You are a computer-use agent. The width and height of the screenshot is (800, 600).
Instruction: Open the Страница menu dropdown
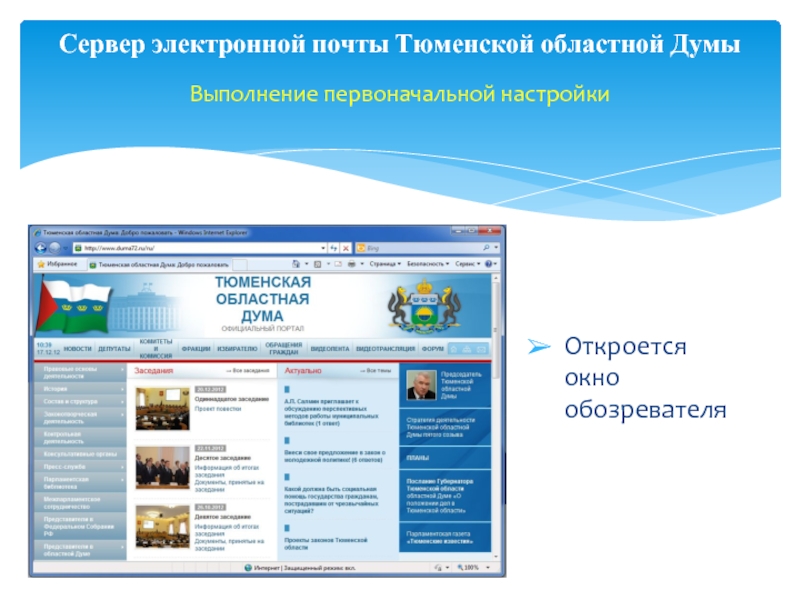click(385, 264)
